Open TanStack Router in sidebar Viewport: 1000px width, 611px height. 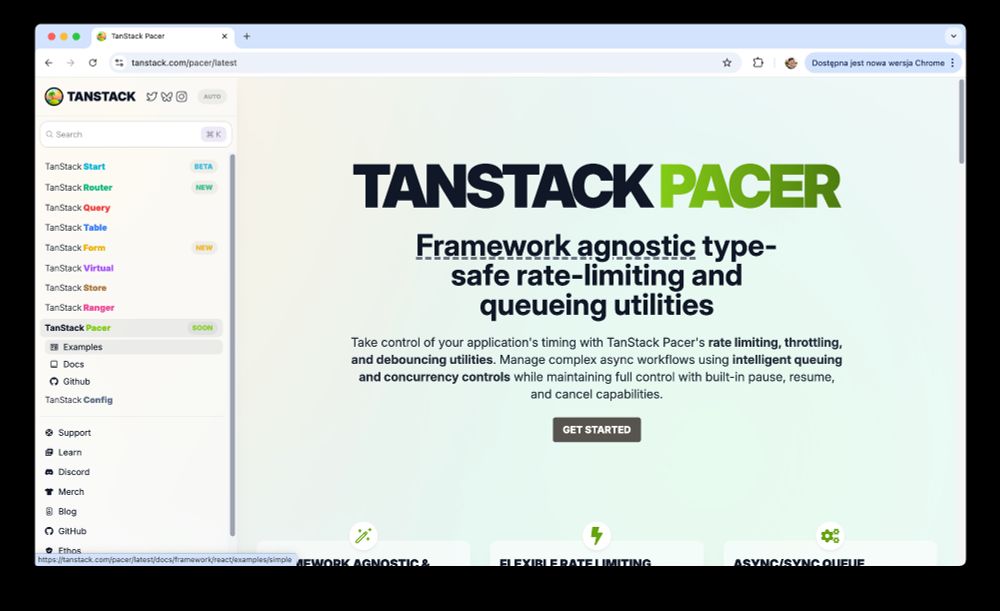131,188
